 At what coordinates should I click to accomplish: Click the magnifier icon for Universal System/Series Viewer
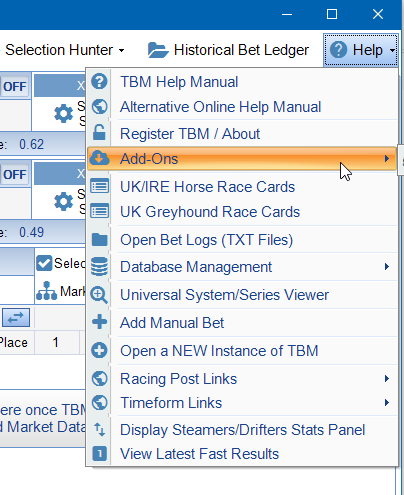pyautogui.click(x=99, y=295)
